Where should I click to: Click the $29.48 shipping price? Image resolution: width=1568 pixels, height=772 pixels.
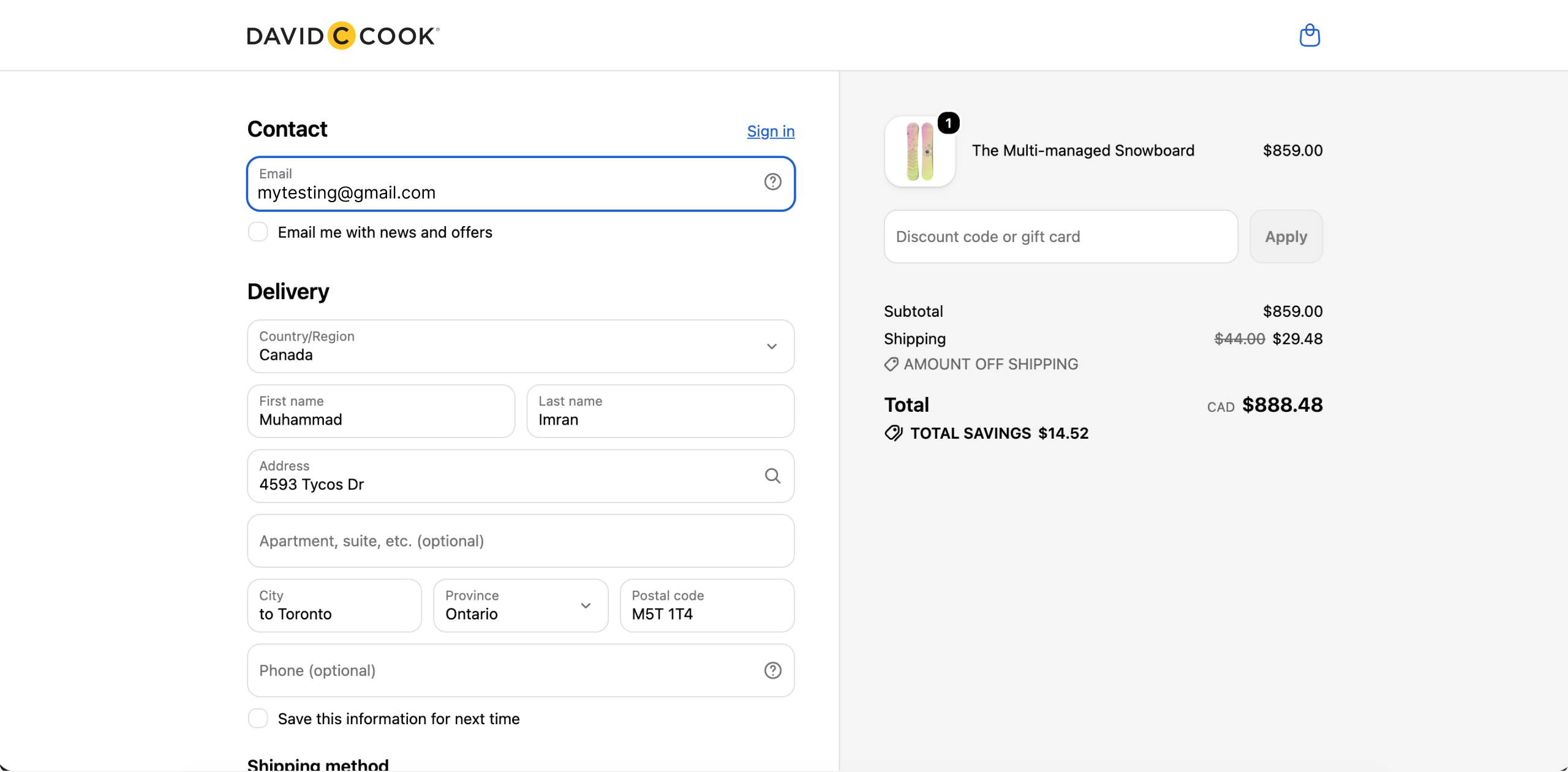point(1297,339)
